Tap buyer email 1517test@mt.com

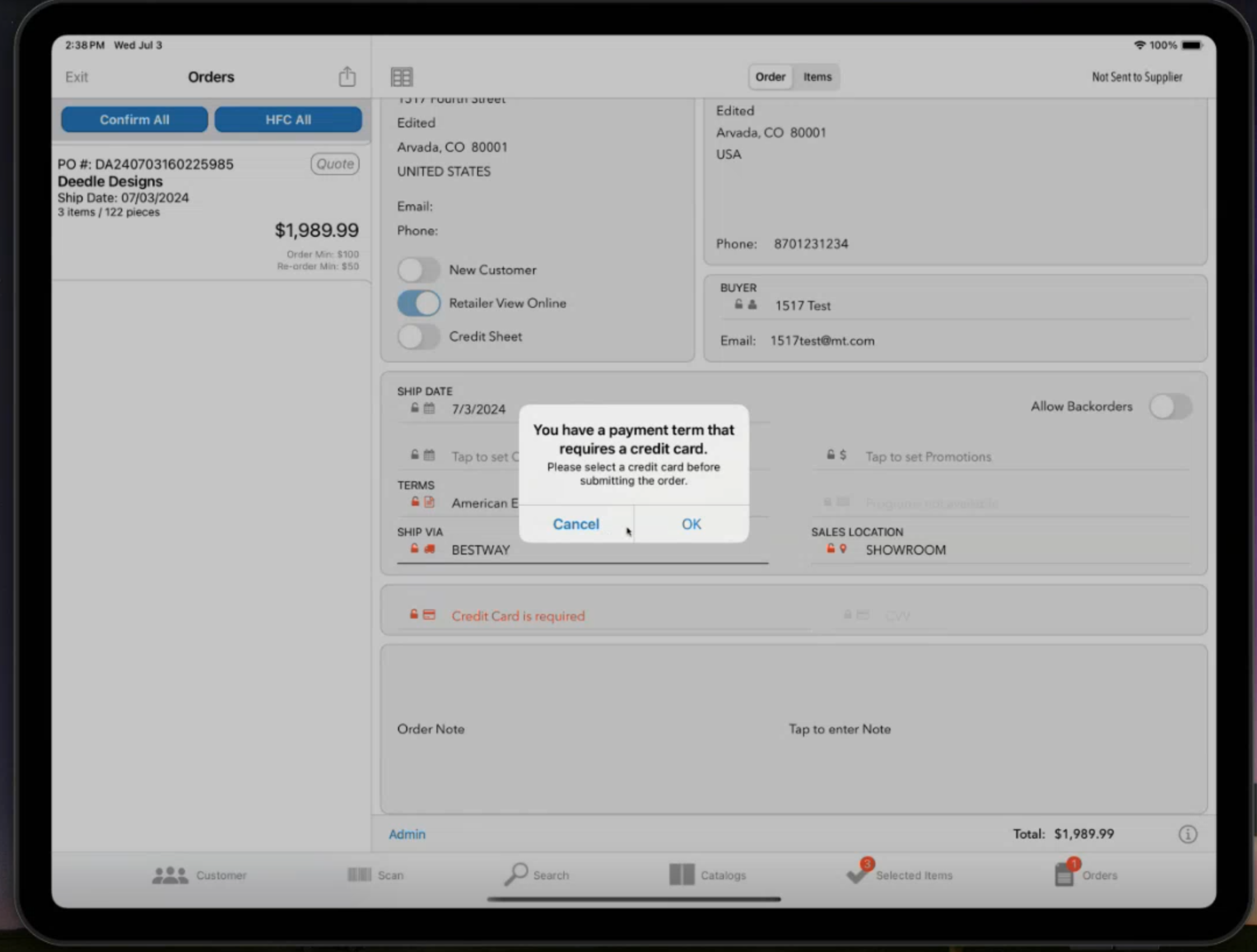[x=822, y=340]
